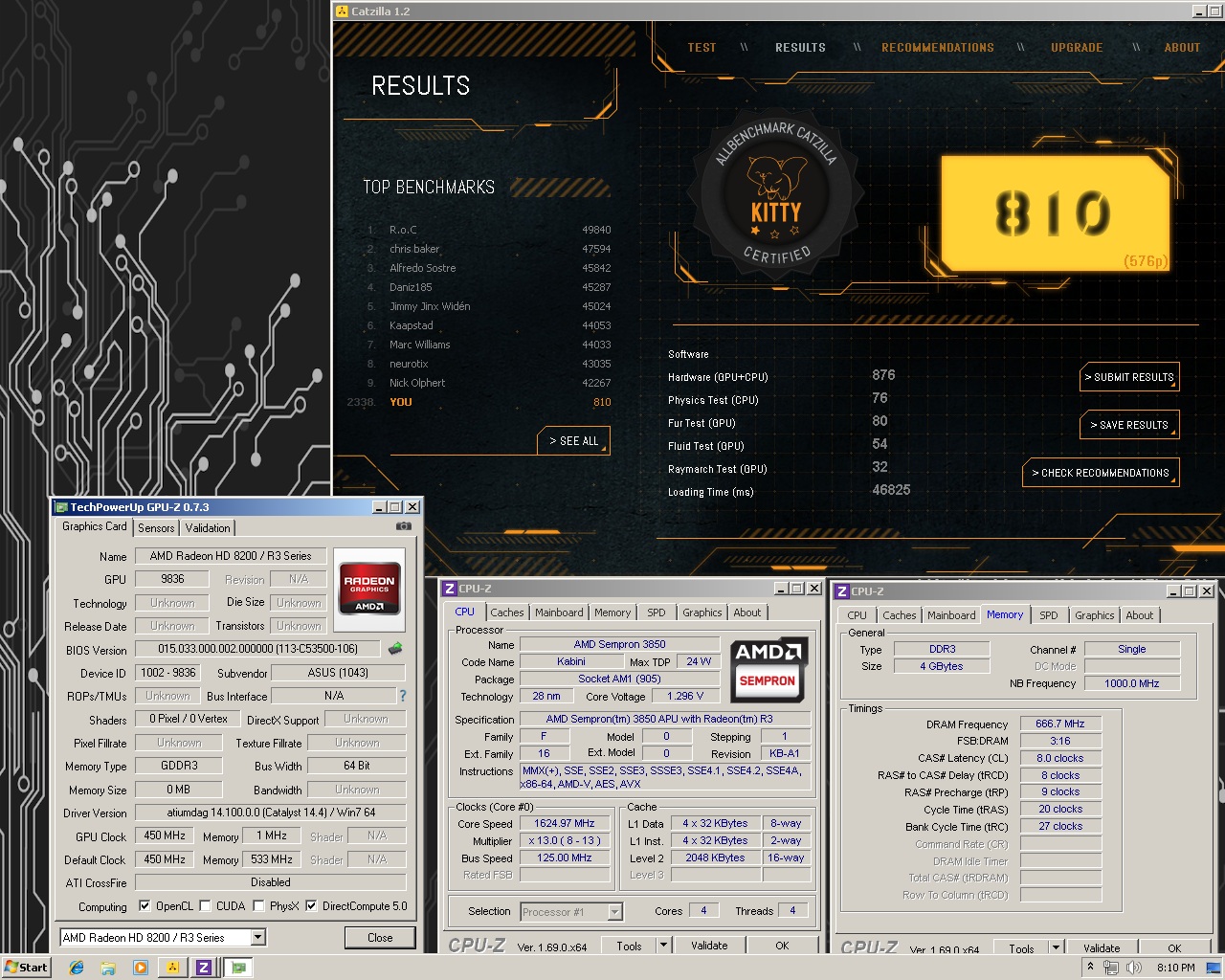1225x980 pixels.
Task: Toggle the OpenCL checkbox in GPU-Z
Action: 145,905
